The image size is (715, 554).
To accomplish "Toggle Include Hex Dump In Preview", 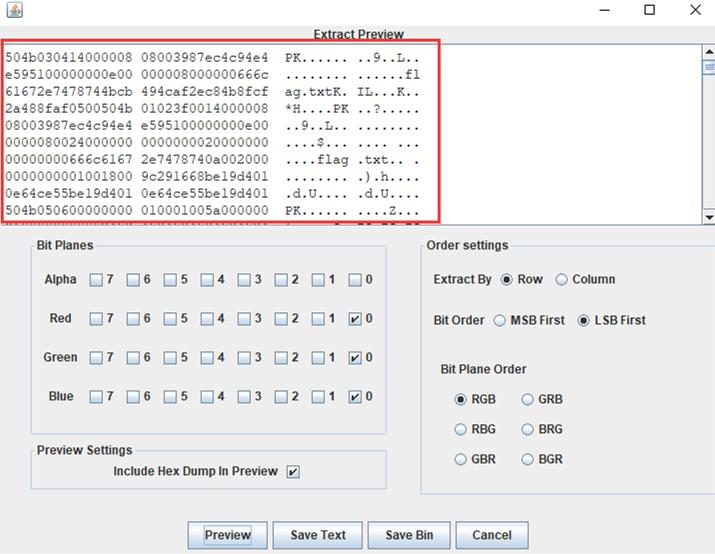I will point(293,471).
